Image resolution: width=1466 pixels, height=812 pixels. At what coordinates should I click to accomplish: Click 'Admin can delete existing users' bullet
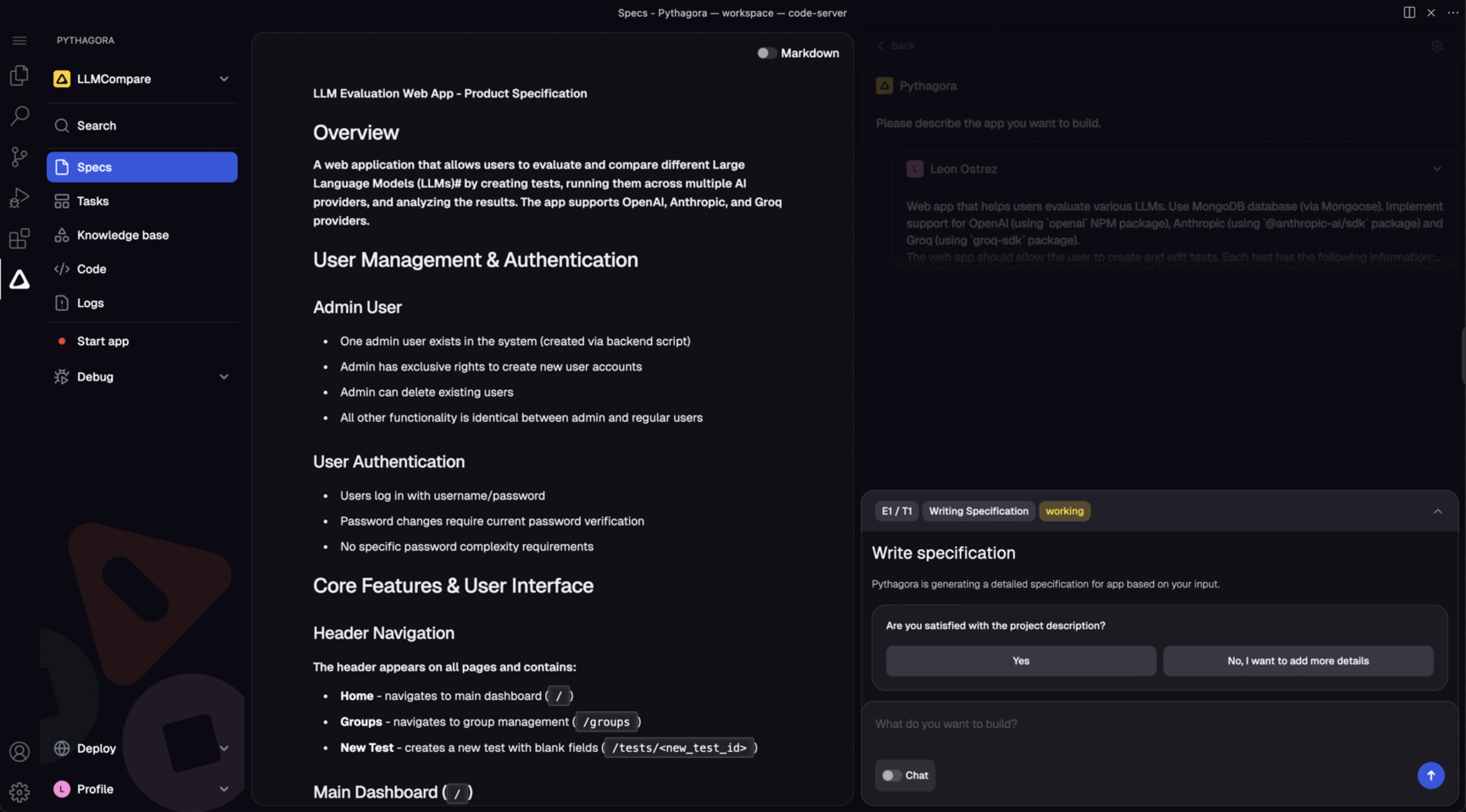click(426, 392)
